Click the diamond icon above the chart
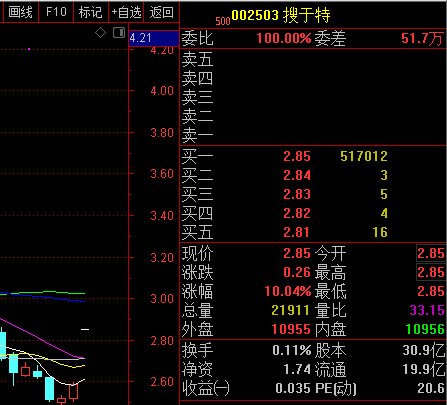Screen dimensions: 447x405 point(100,33)
